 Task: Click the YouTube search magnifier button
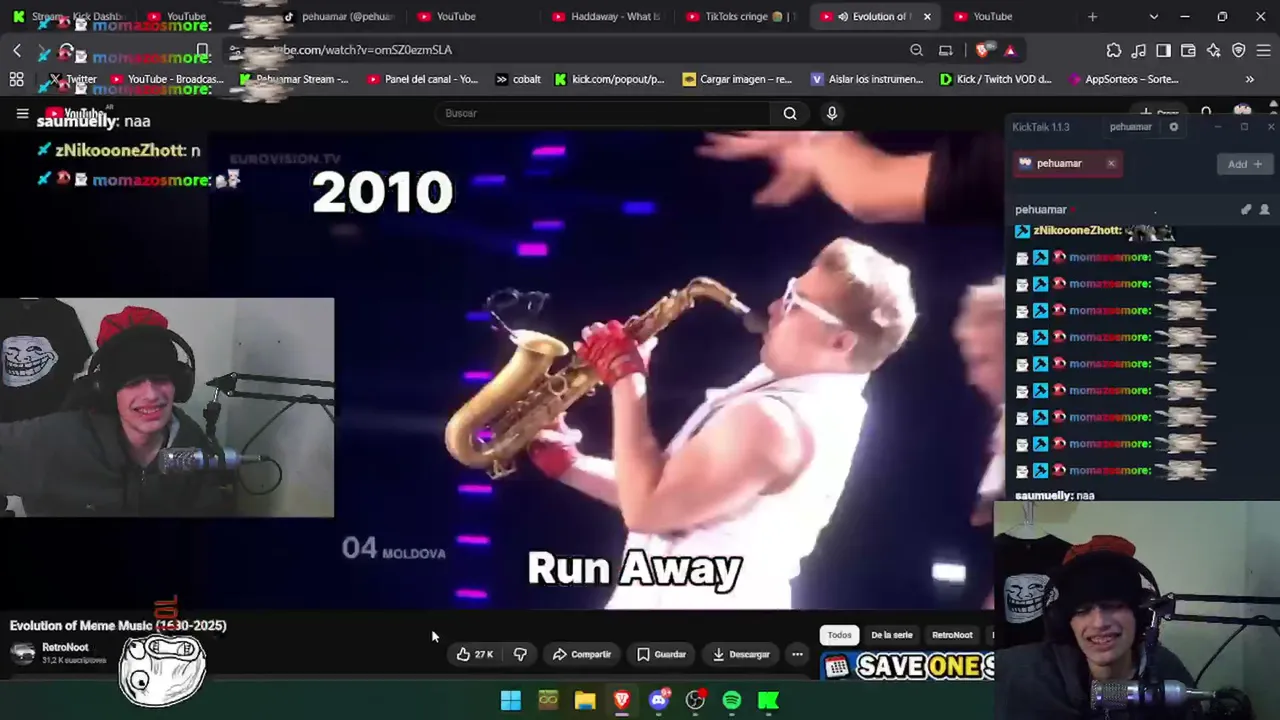coord(790,113)
